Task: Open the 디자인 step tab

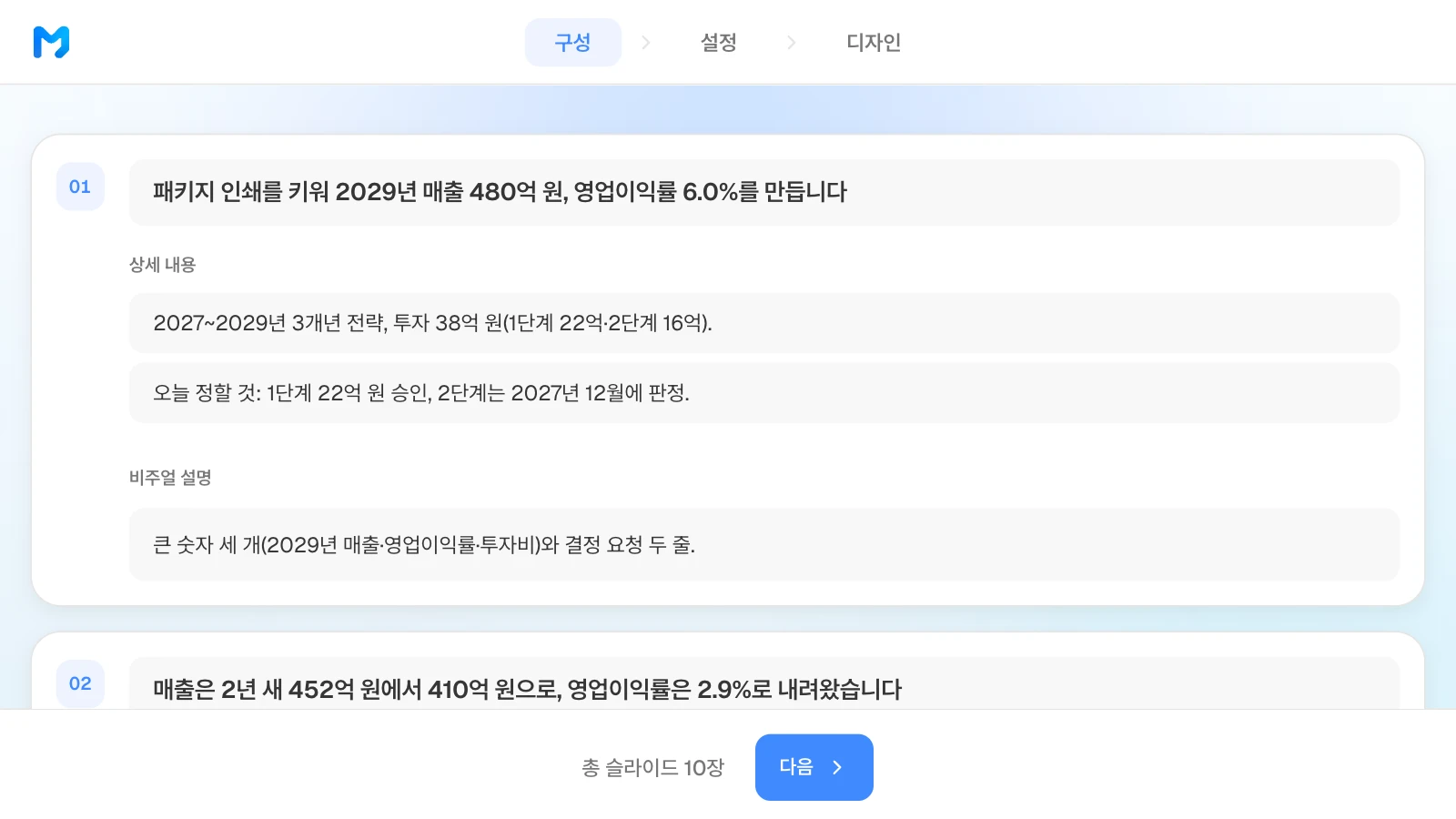Action: (x=874, y=42)
